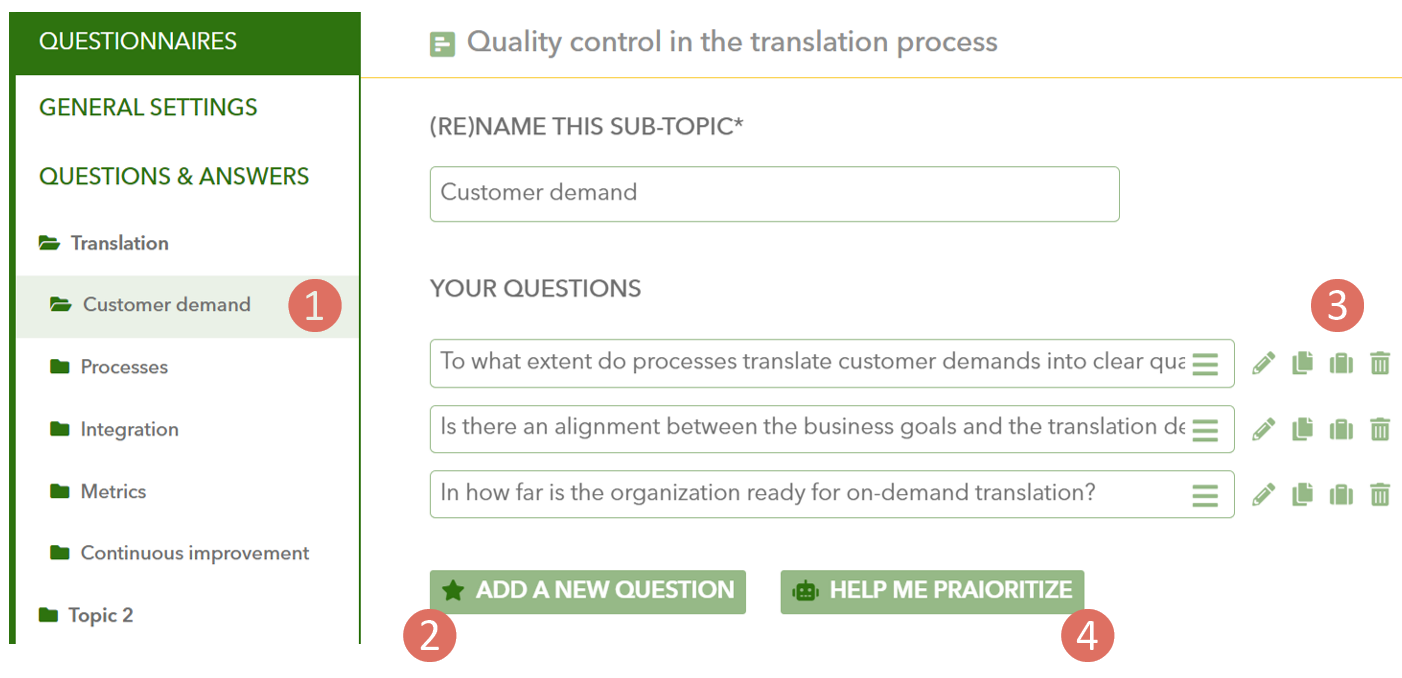The image size is (1402, 678).
Task: Click the pencil edit icon on the first question
Action: click(x=1264, y=363)
